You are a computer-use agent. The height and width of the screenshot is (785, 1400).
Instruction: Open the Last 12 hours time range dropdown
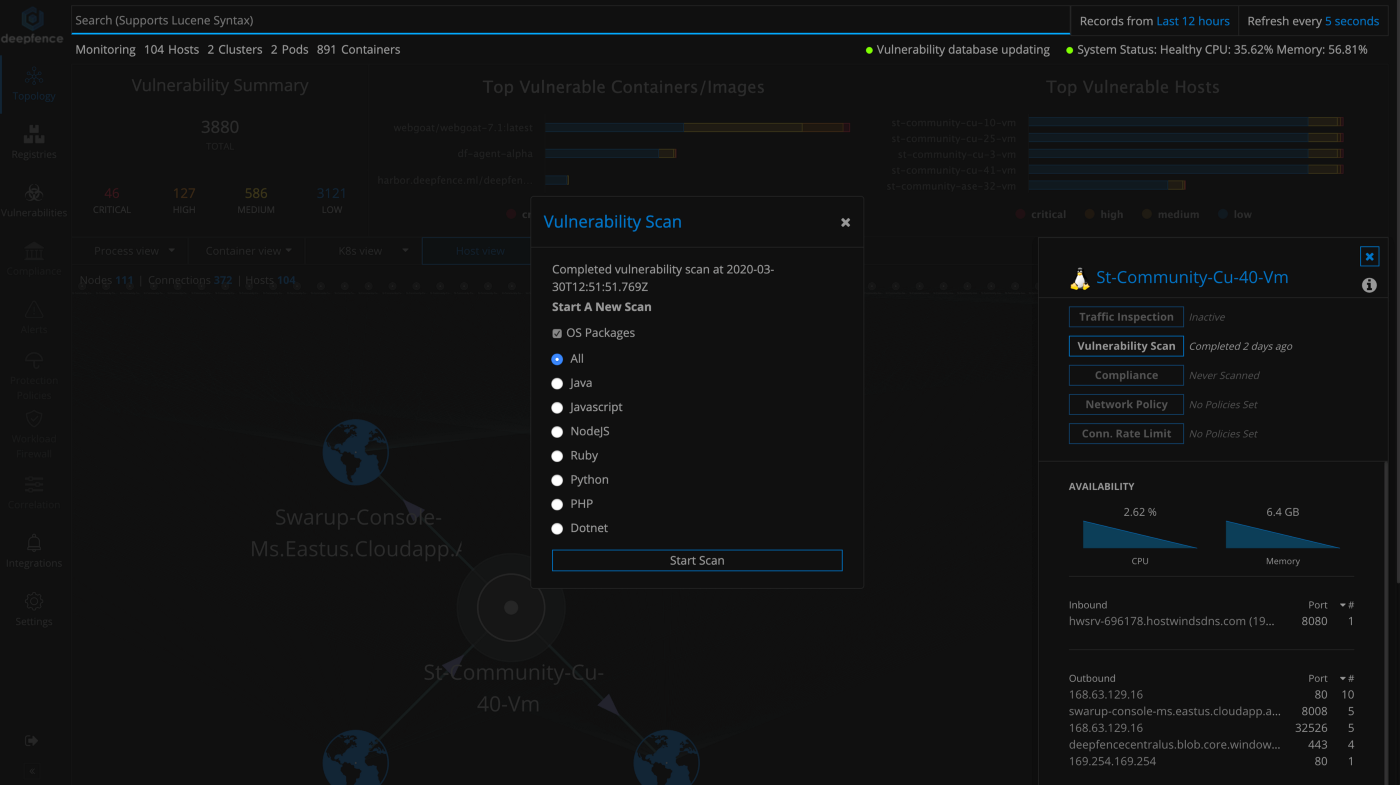1192,21
